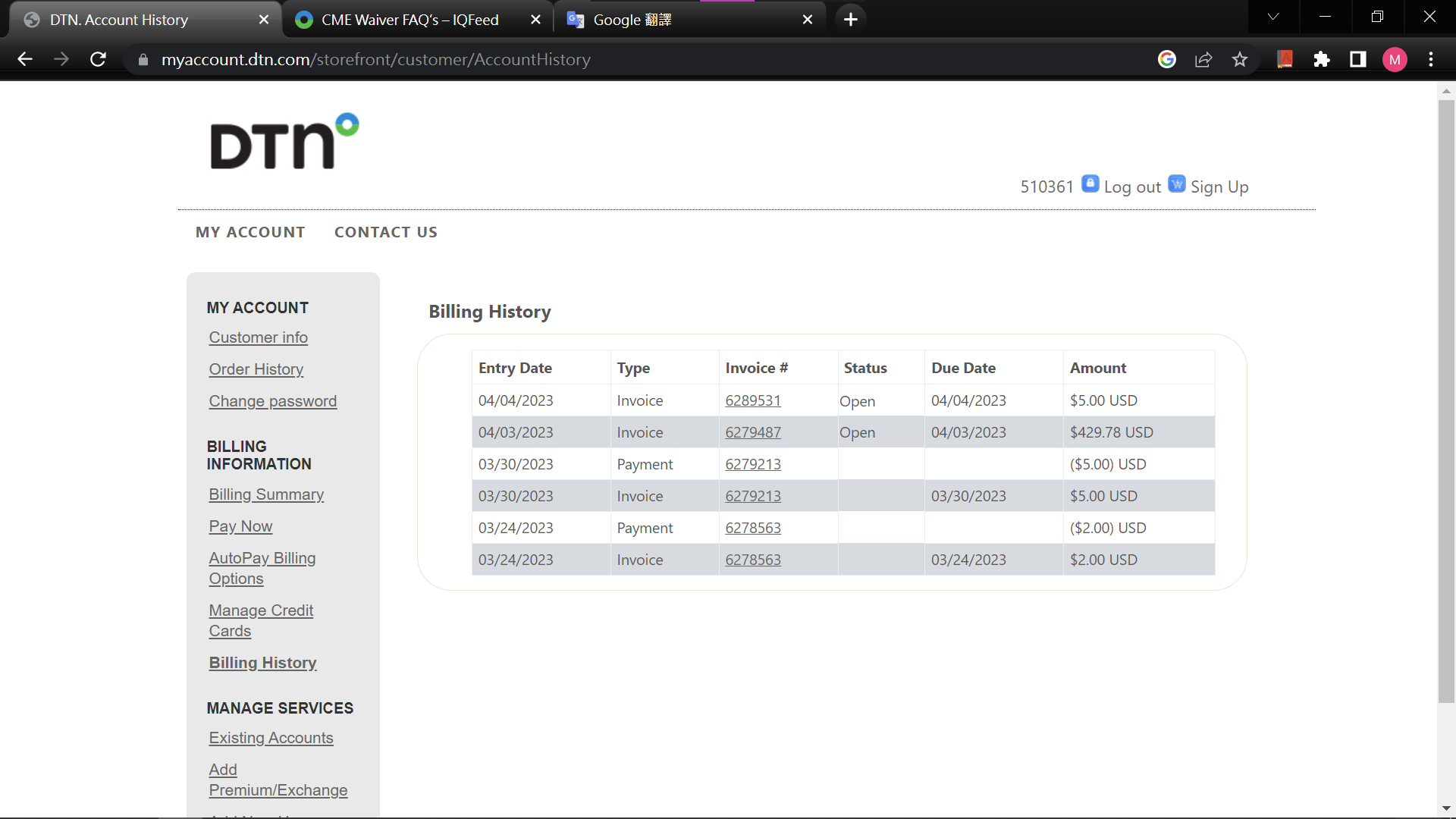Viewport: 1456px width, 819px height.
Task: Click the ($5.00) USD payment amount
Action: [1108, 464]
